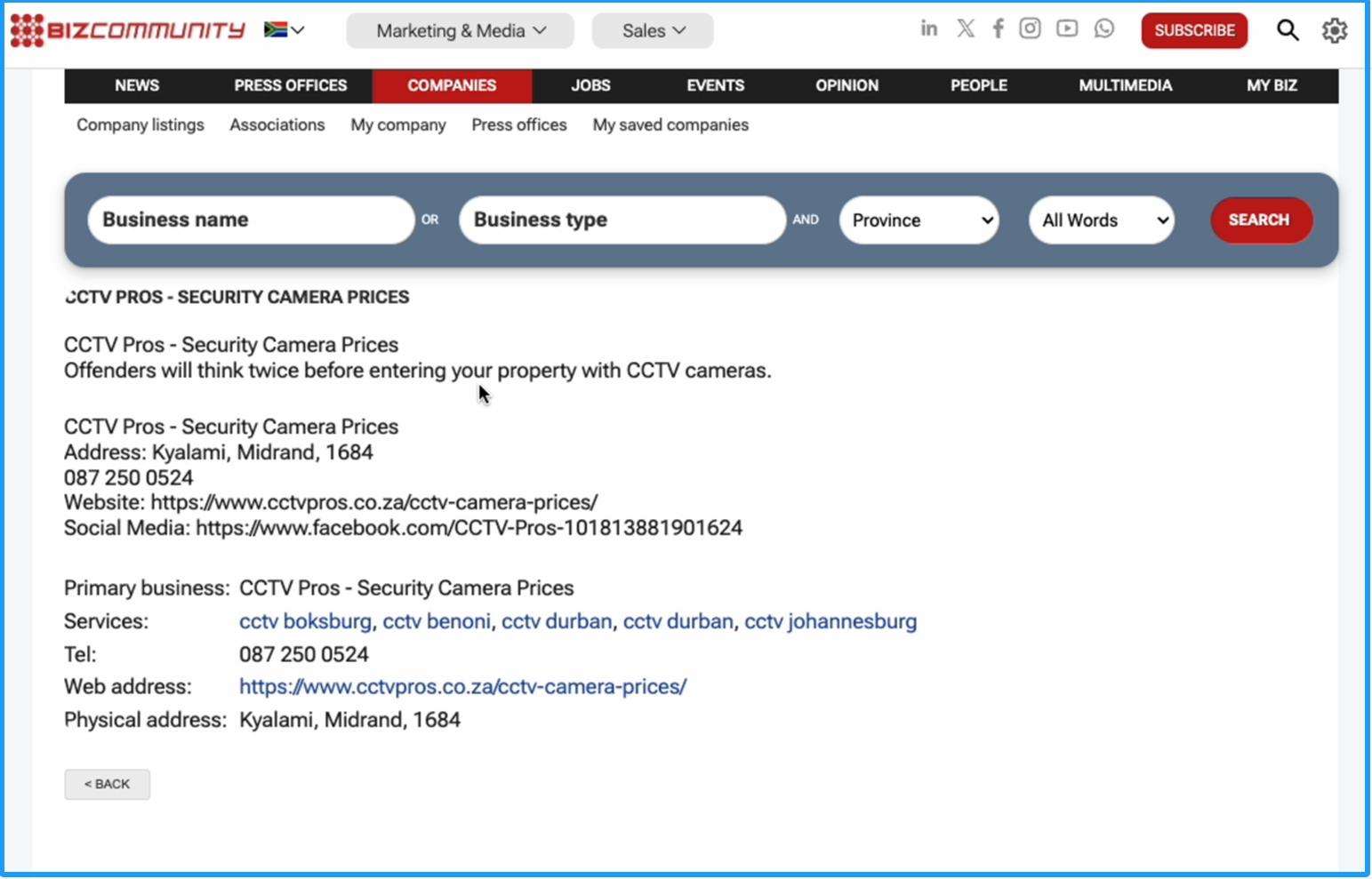Open Associations submenu link

click(277, 125)
